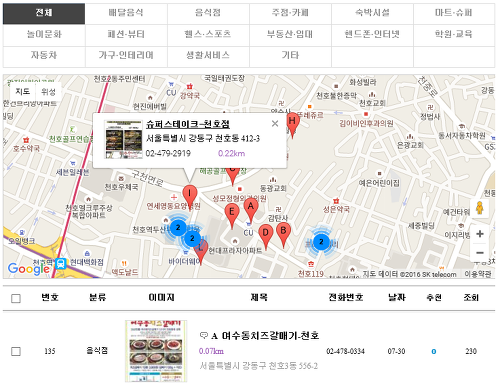Select the 전체 category tab
This screenshot has height=383, width=500.
coord(44,13)
